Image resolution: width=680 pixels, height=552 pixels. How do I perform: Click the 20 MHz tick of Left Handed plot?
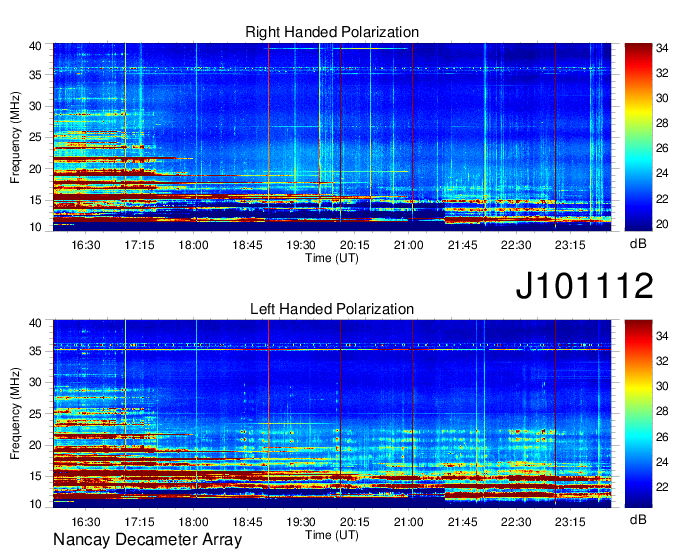(x=36, y=445)
